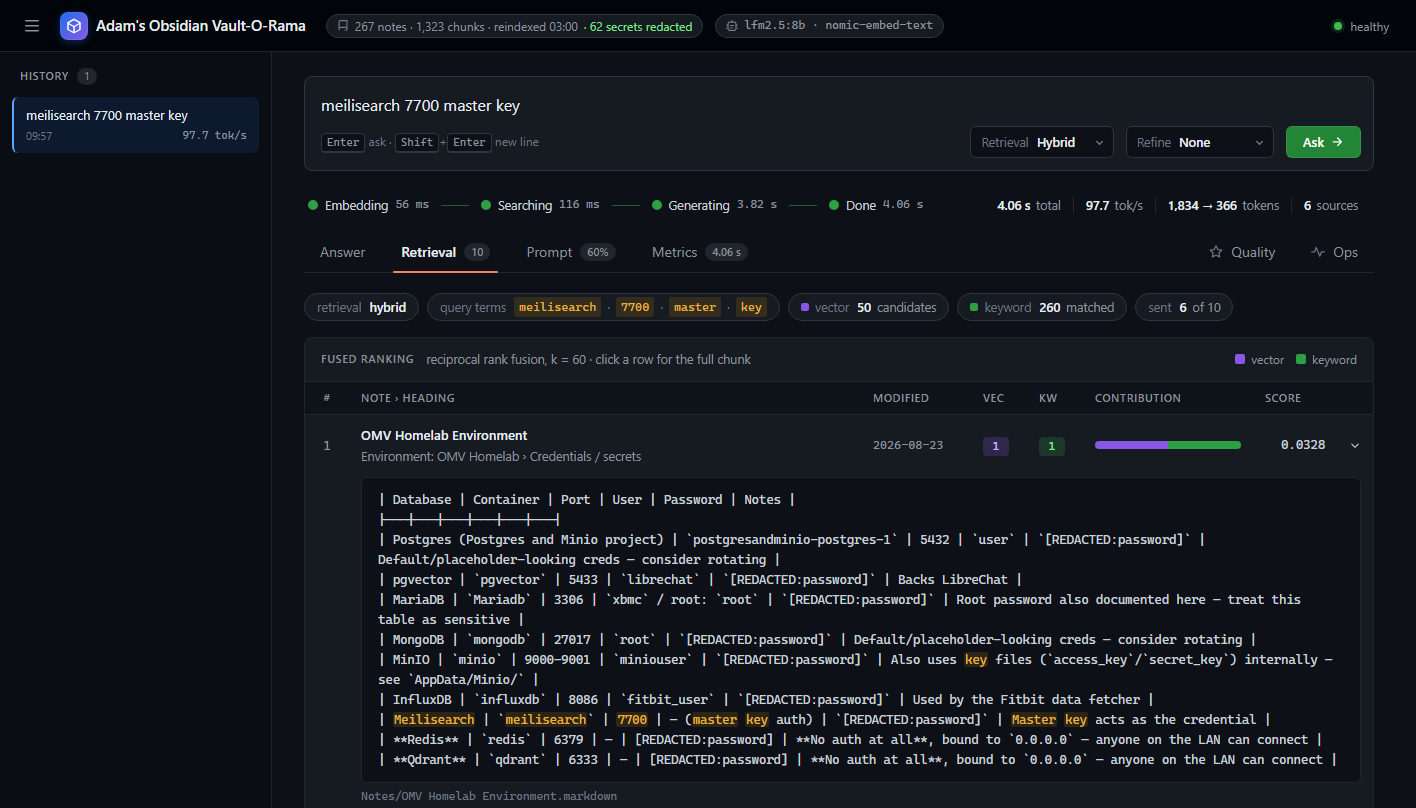Click the 1,834 → 366 tokens stat
Image resolution: width=1416 pixels, height=808 pixels.
pos(1223,205)
